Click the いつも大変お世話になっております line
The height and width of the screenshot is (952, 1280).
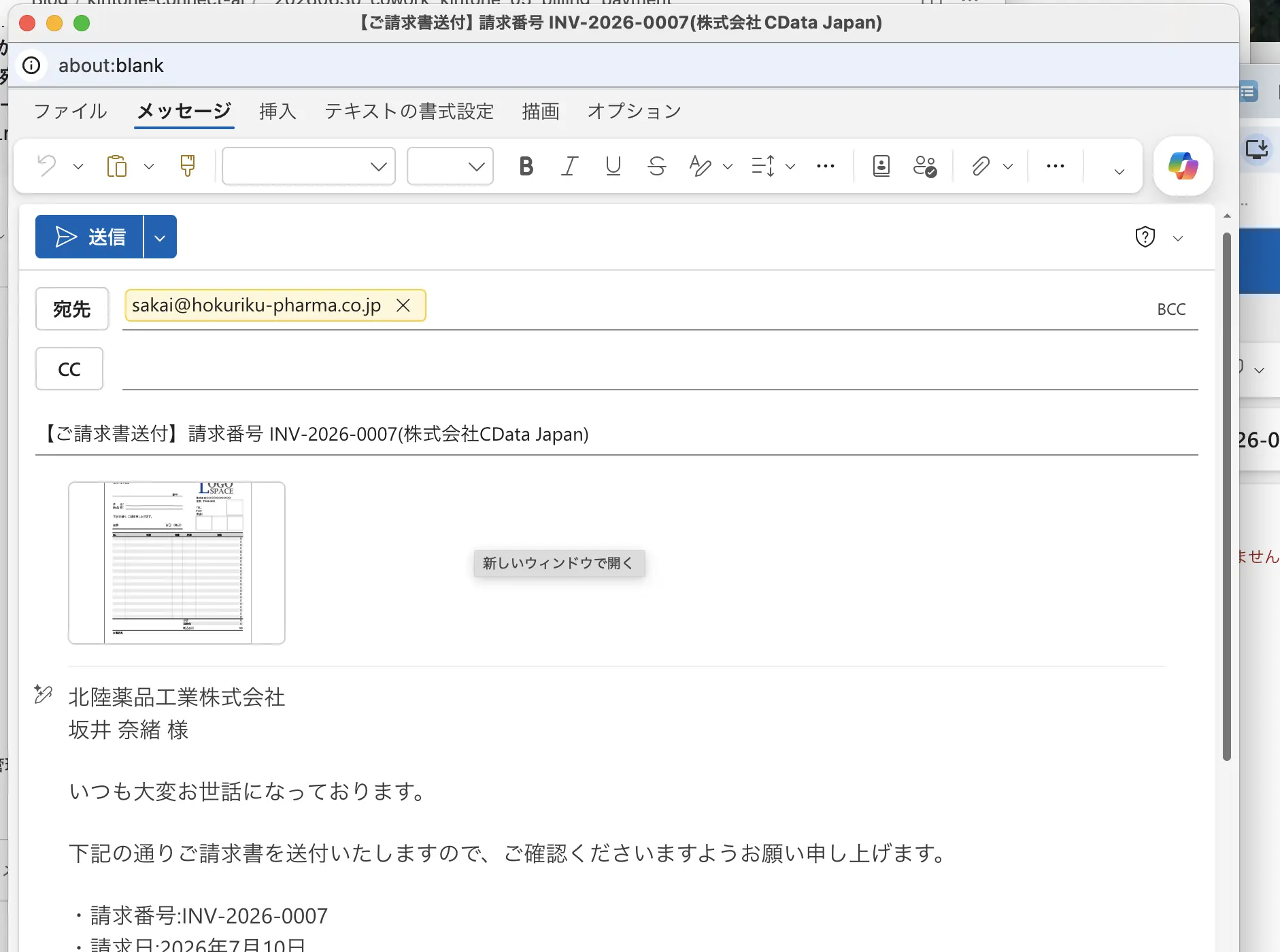[248, 792]
